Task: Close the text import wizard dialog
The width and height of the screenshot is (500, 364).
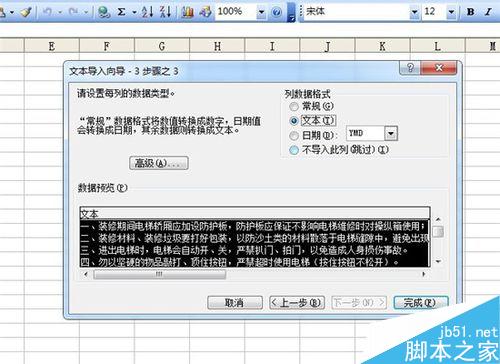Action: point(439,68)
